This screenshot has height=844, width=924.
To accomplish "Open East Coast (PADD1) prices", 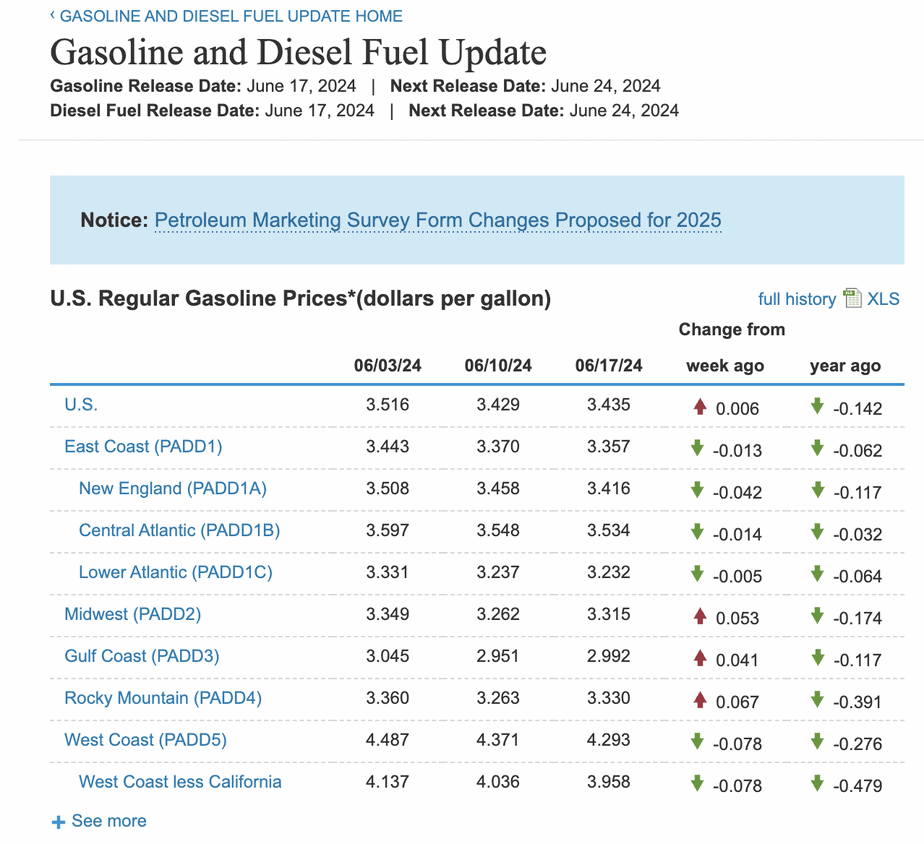I will (x=143, y=447).
